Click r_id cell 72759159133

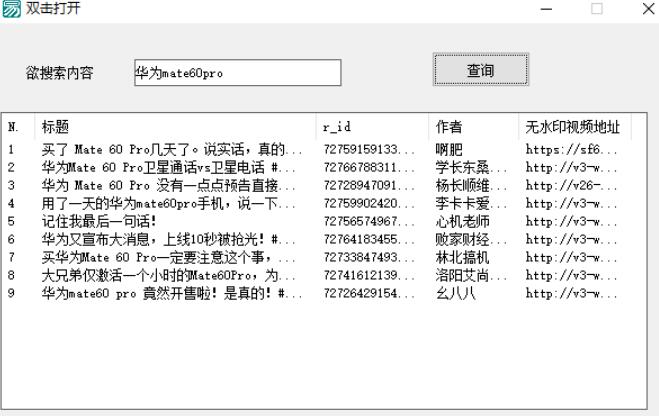click(369, 149)
